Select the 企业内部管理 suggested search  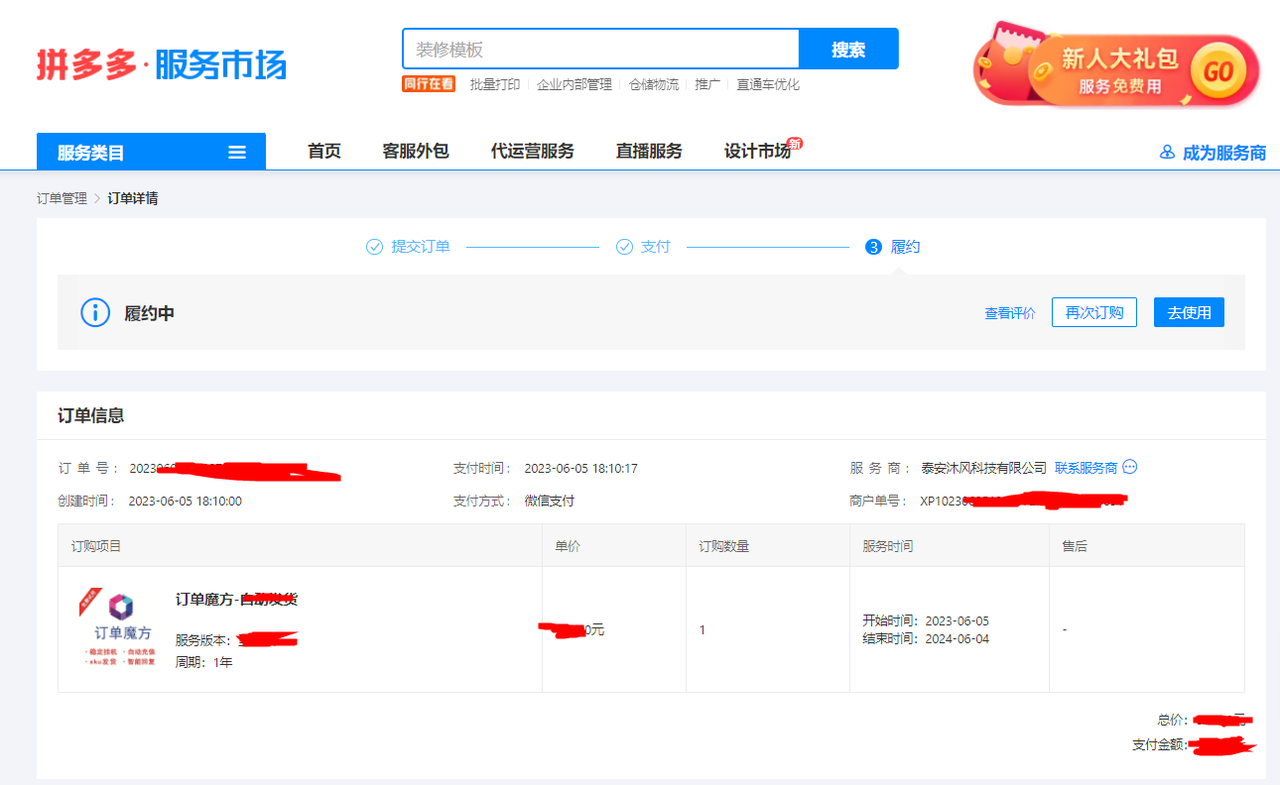(574, 85)
